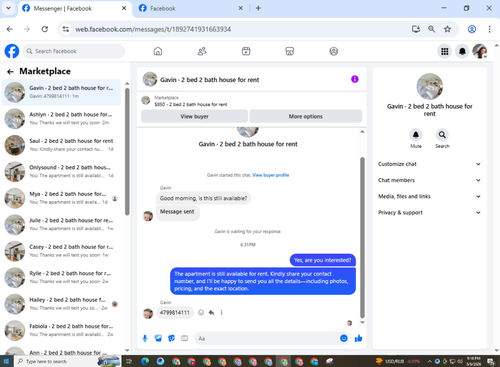Choose a GIF icon
Image resolution: width=500 pixels, height=367 pixels.
[x=185, y=338]
